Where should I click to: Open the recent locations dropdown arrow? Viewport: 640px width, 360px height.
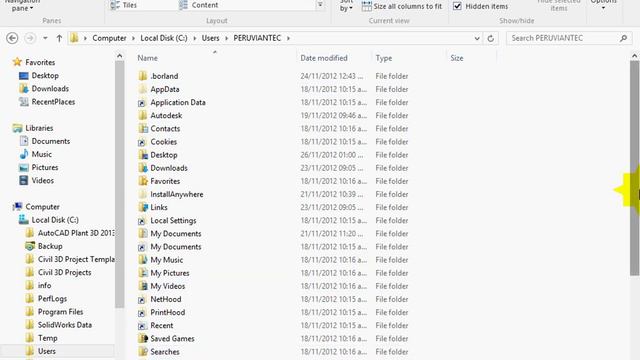pos(45,38)
